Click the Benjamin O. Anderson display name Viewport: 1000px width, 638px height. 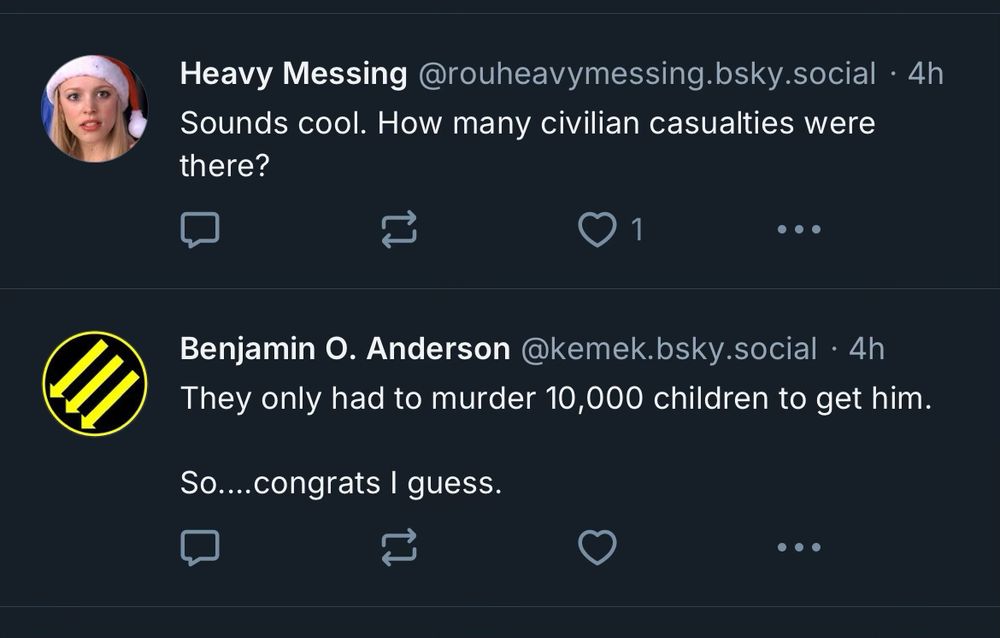pyautogui.click(x=344, y=349)
